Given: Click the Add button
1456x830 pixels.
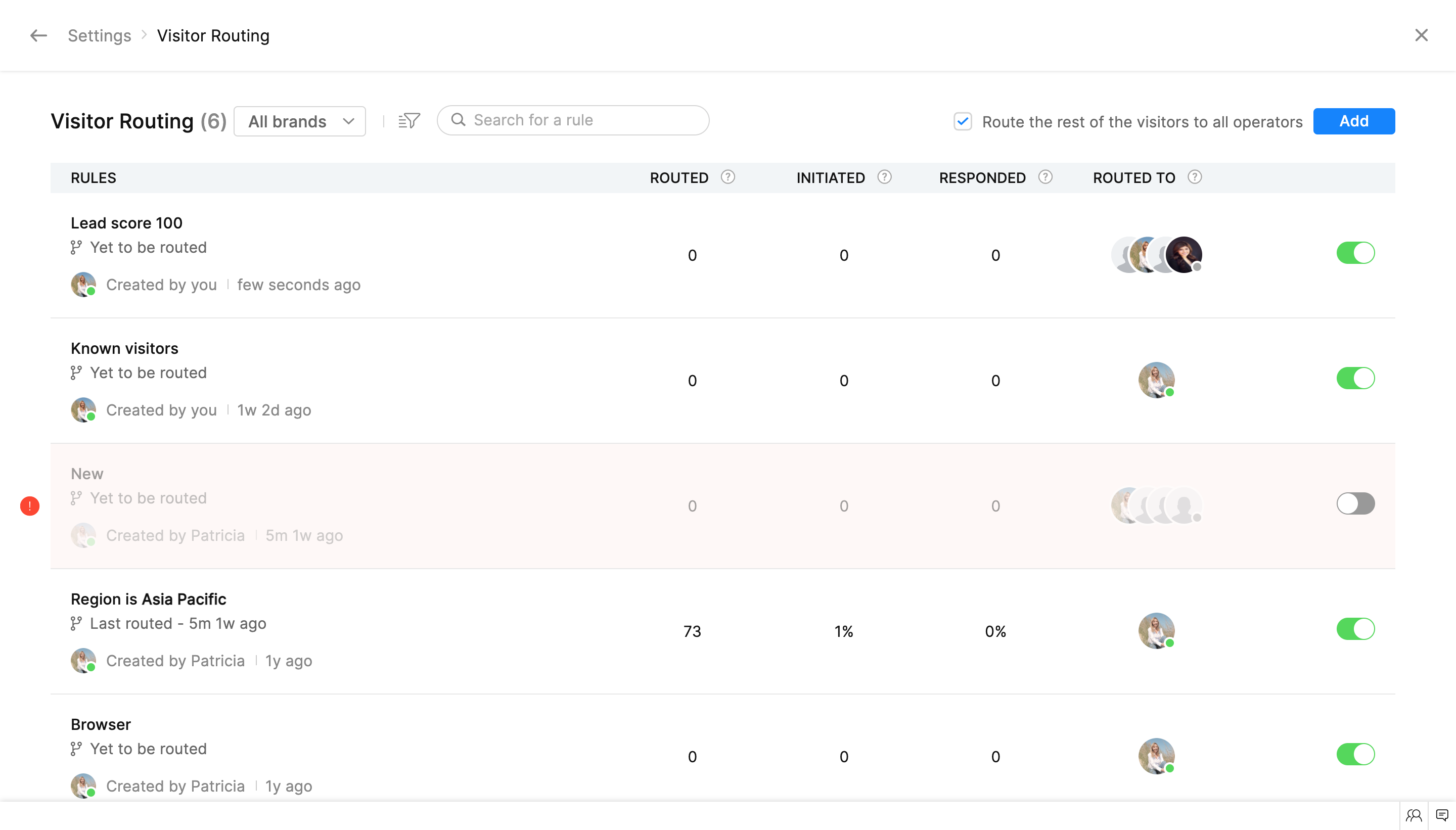Looking at the screenshot, I should [x=1353, y=121].
